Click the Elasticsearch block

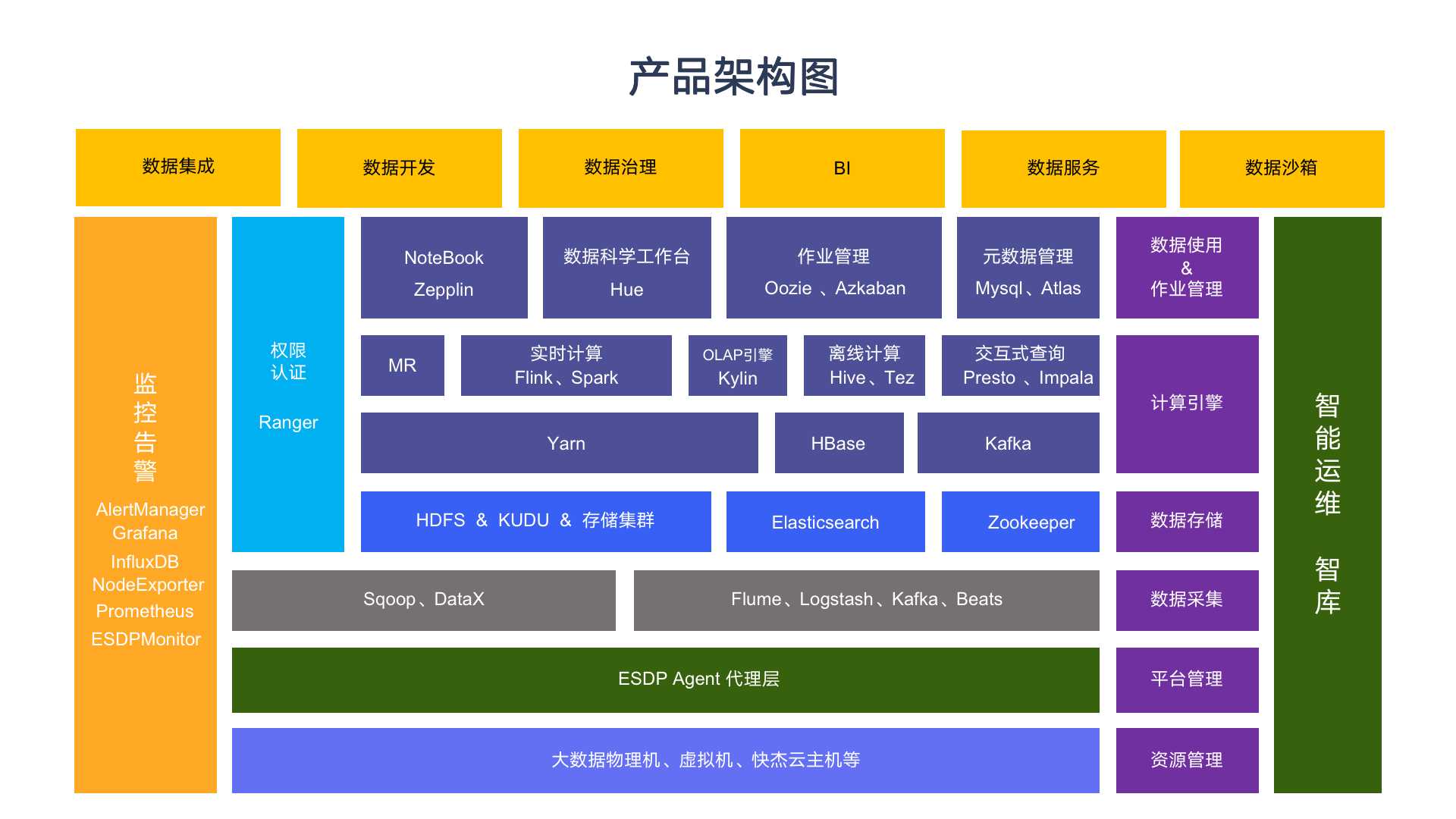825,521
